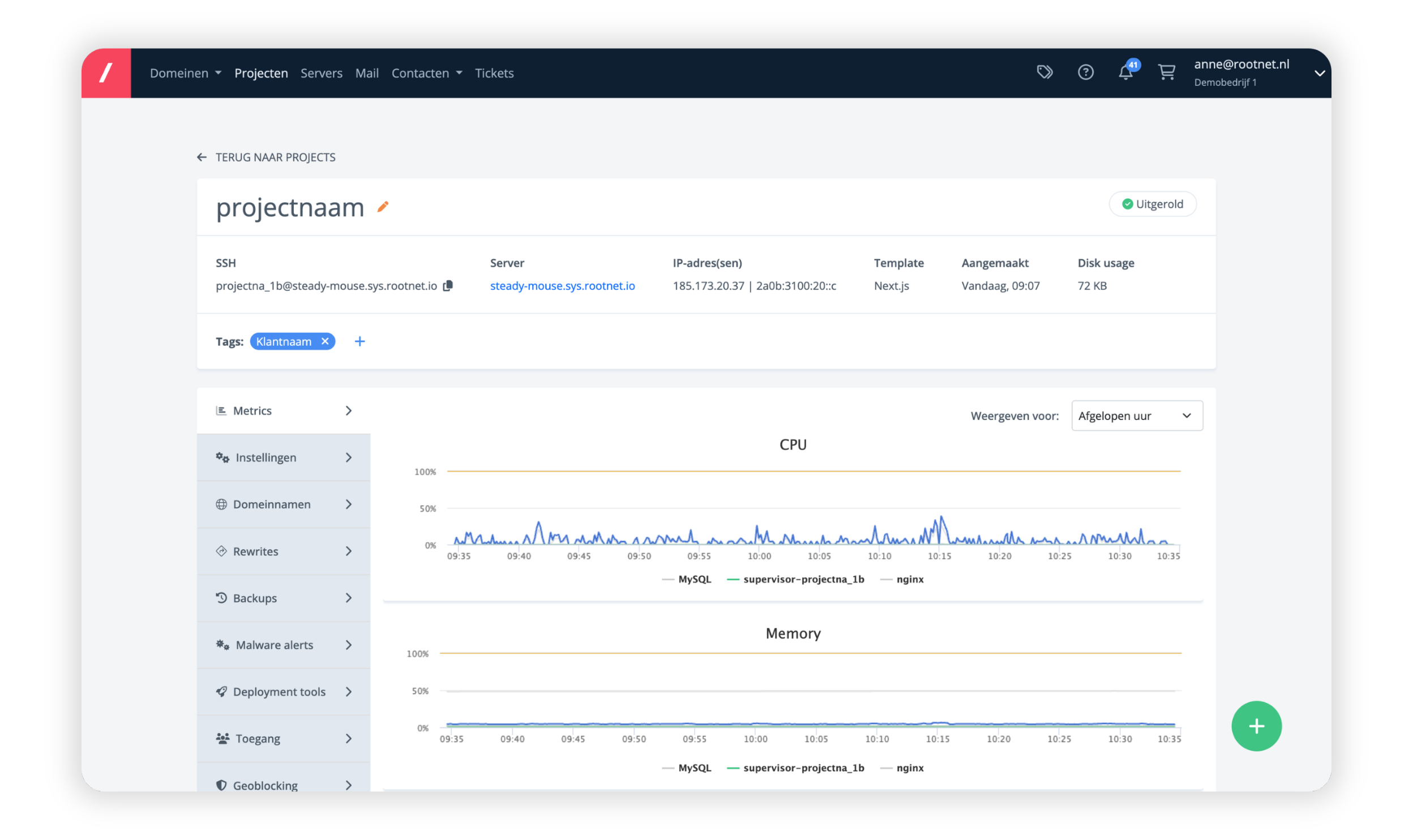Viewport: 1413px width, 840px height.
Task: Expand the account menu for anne@rootnet.nl
Action: pyautogui.click(x=1320, y=72)
